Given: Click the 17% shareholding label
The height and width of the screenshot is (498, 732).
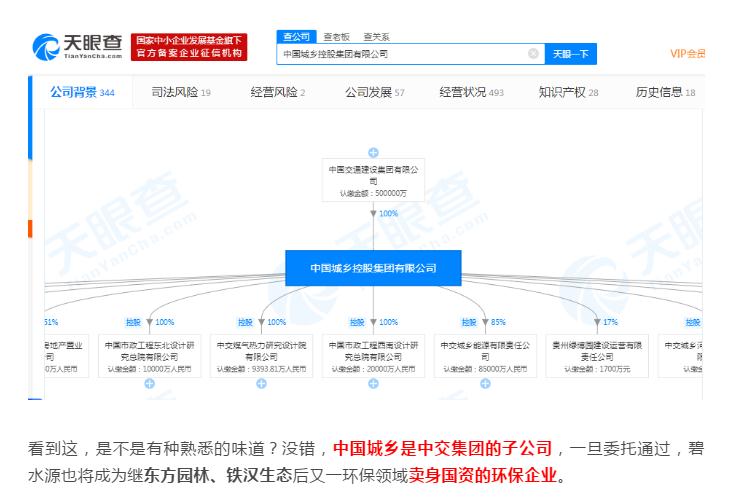Looking at the screenshot, I should coord(610,322).
